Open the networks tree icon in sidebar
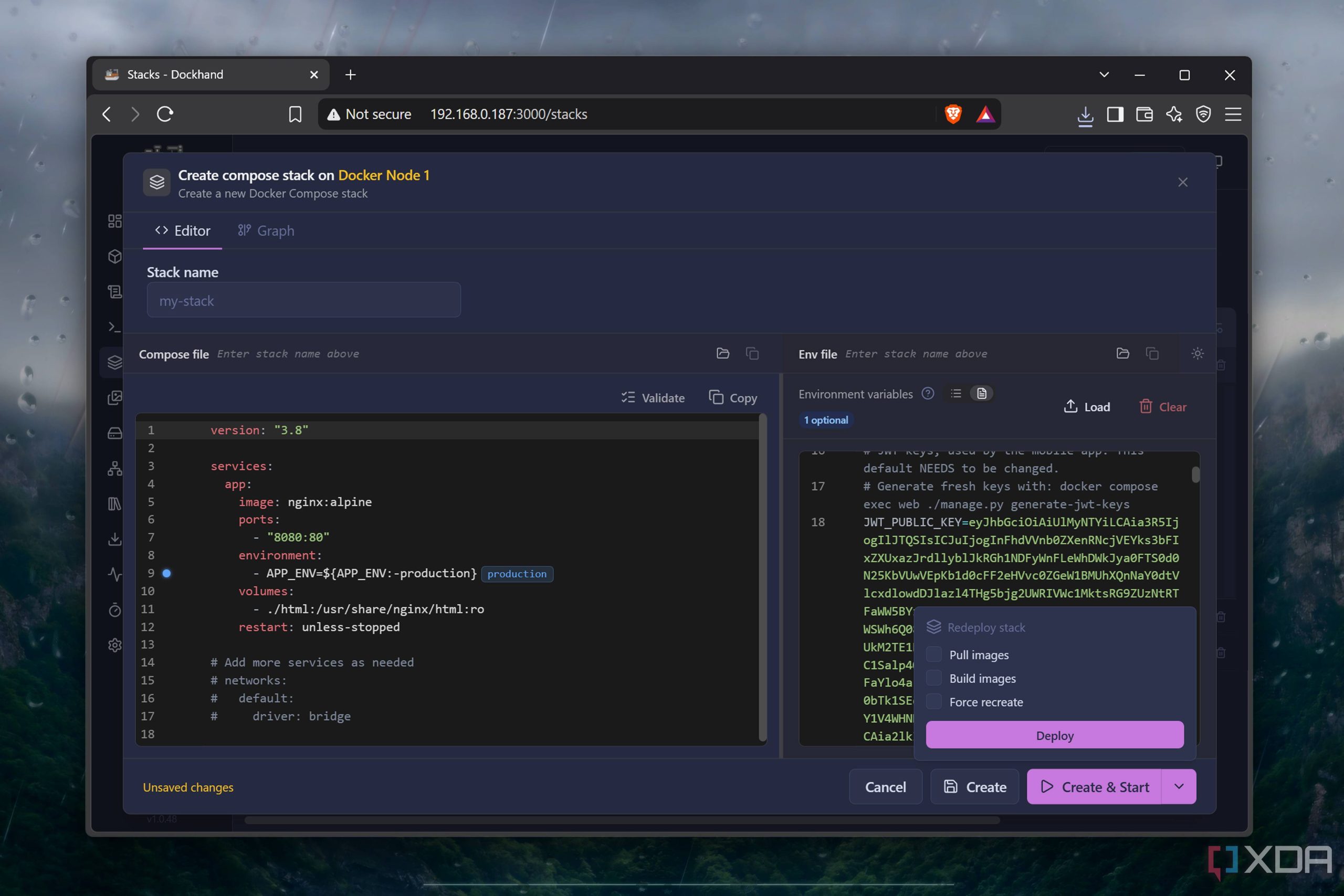The image size is (1344, 896). (x=114, y=469)
